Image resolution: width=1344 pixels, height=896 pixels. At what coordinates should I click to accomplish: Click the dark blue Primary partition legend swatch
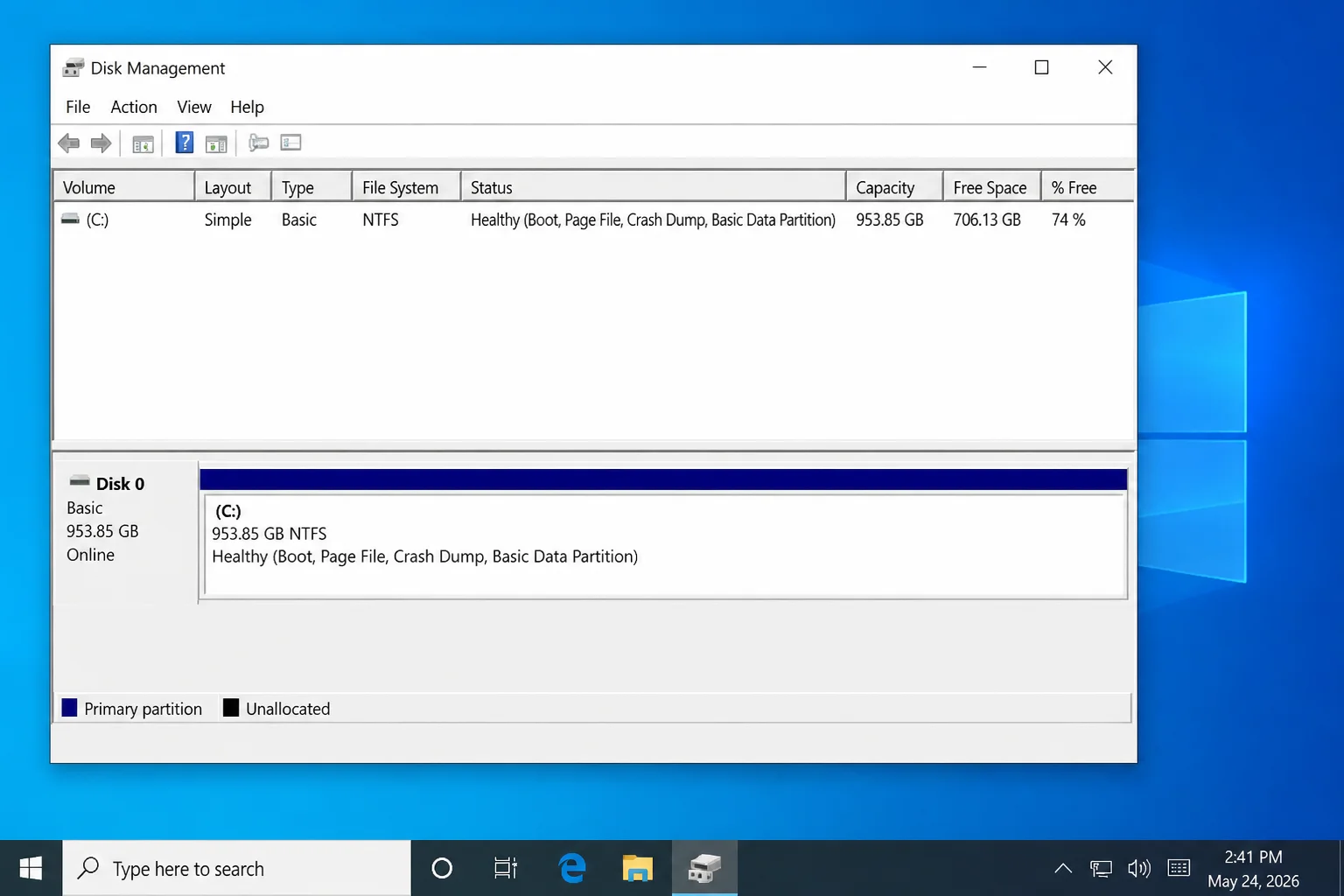point(70,708)
